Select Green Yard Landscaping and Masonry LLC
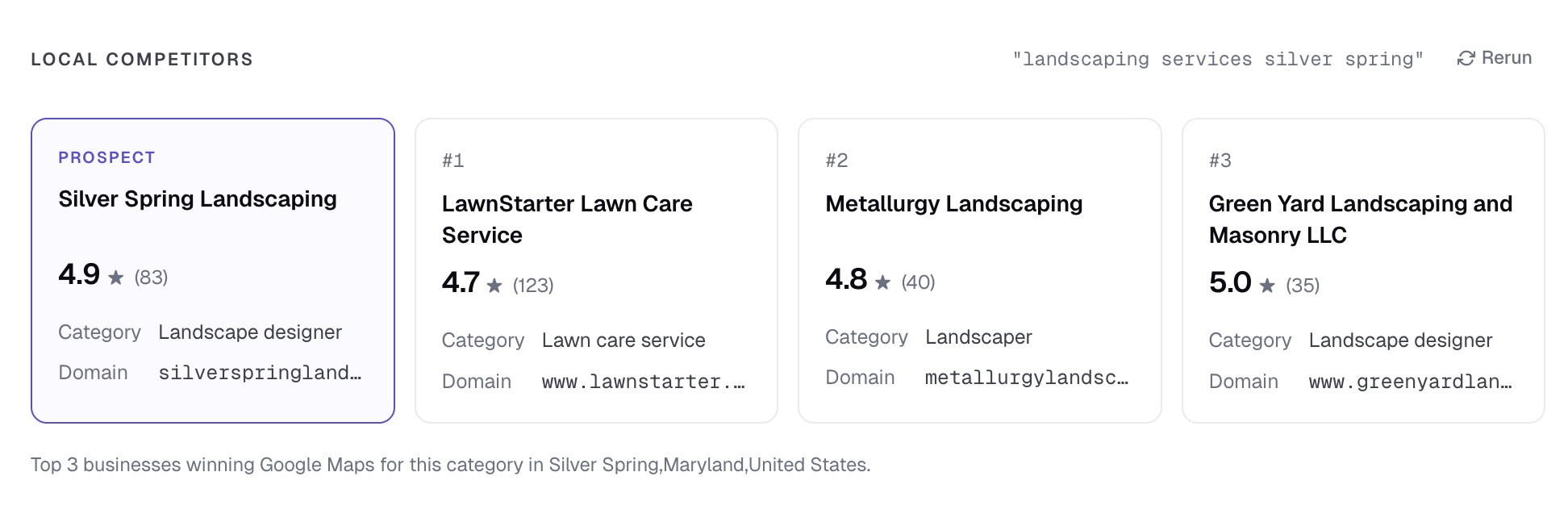The width and height of the screenshot is (1568, 518). tap(1360, 219)
